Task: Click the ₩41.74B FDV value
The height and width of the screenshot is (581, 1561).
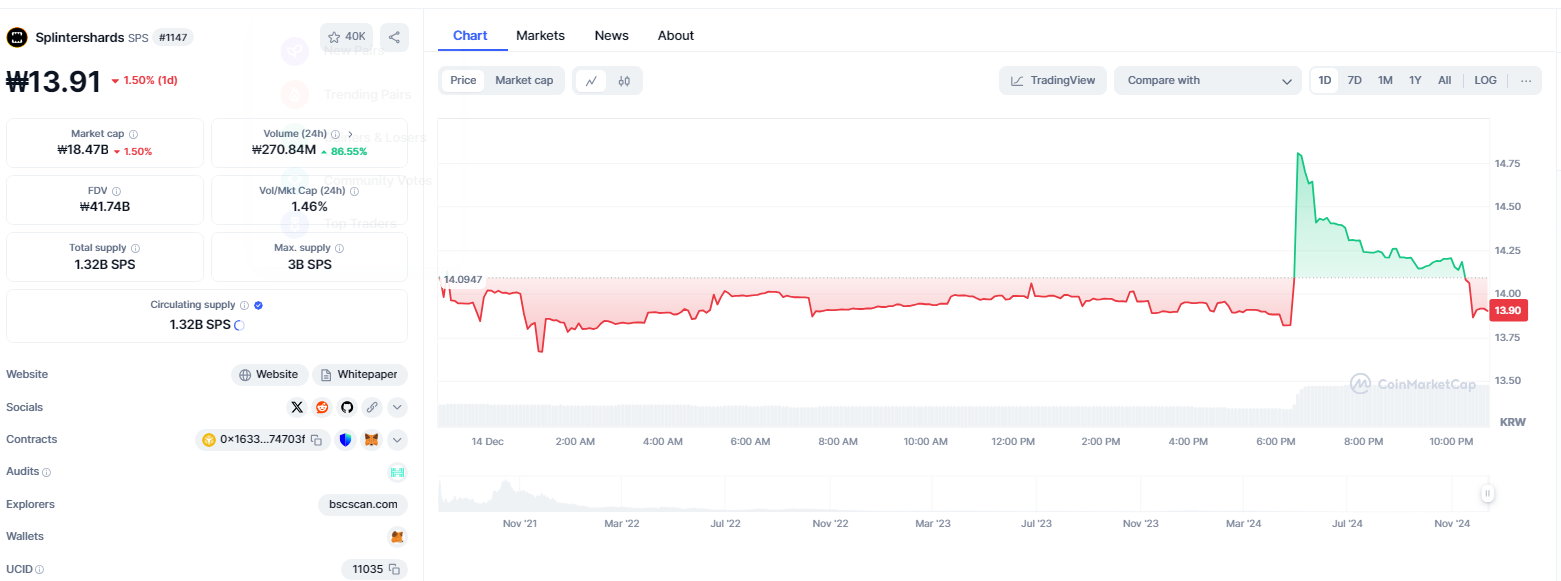Action: [x=105, y=207]
